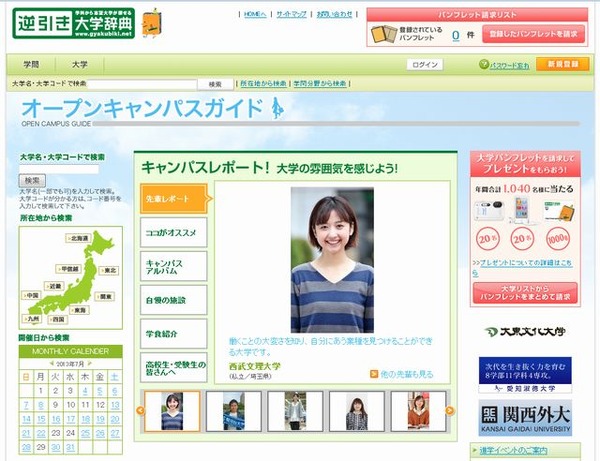
Task: Click 大学リストからパンフレットをまとめて請求 button
Action: click(x=525, y=293)
